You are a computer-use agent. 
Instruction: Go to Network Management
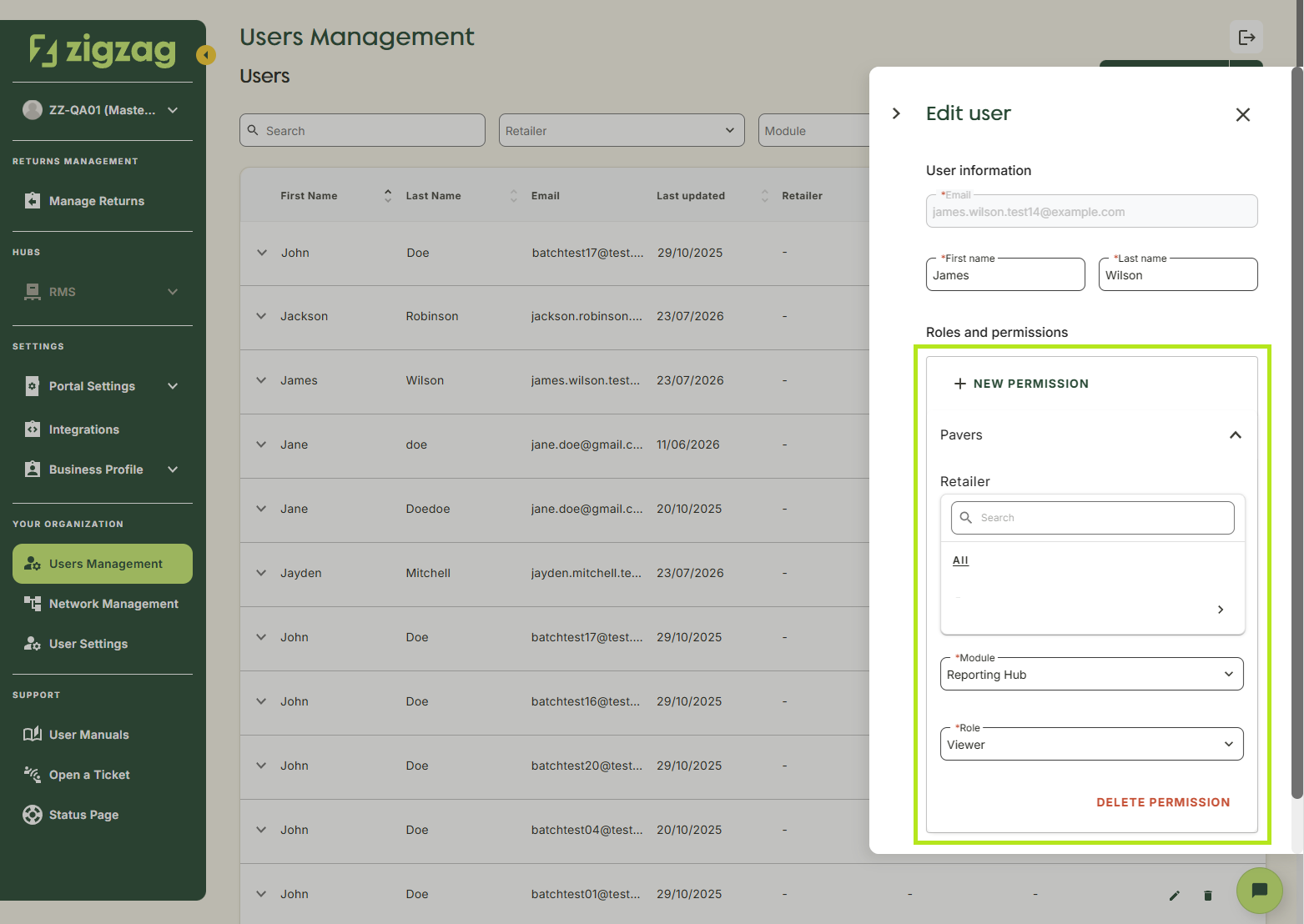(x=103, y=604)
